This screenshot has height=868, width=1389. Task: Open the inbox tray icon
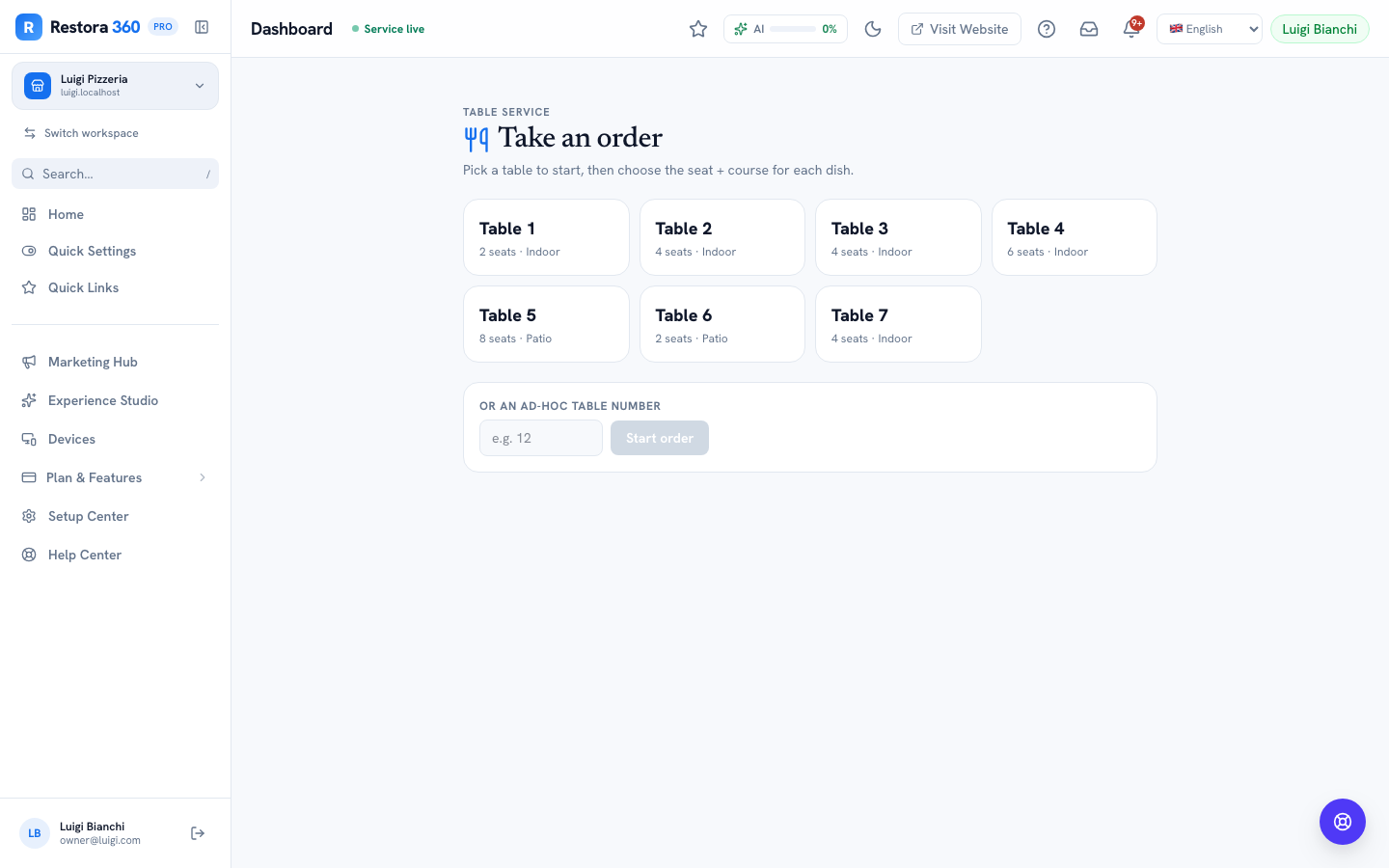coord(1089,29)
